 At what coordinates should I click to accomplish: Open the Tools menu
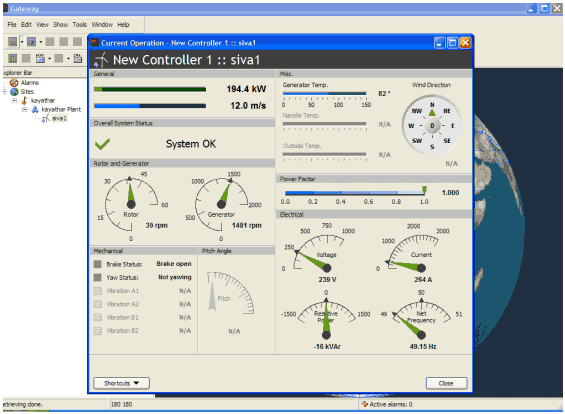click(80, 25)
